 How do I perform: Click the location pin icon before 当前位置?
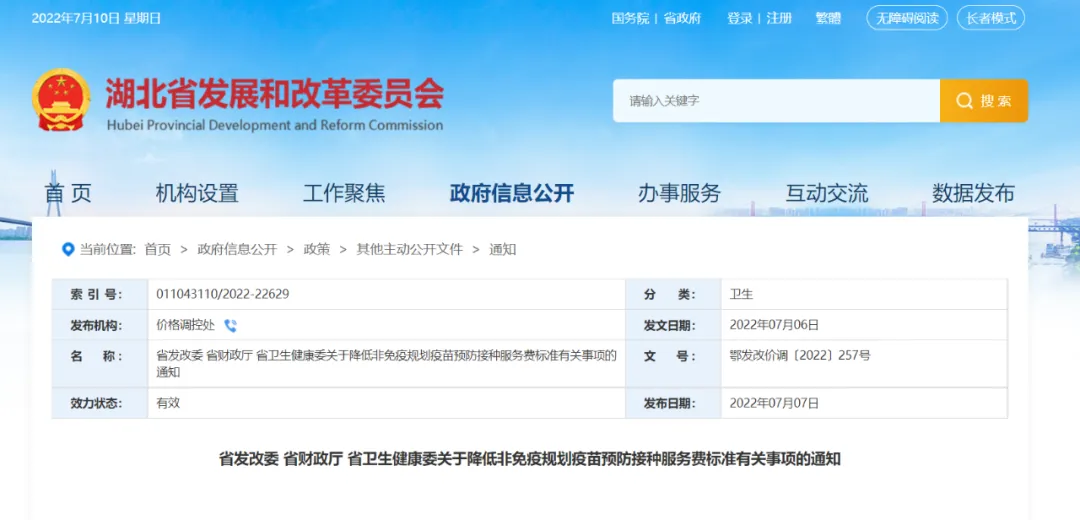pos(68,249)
